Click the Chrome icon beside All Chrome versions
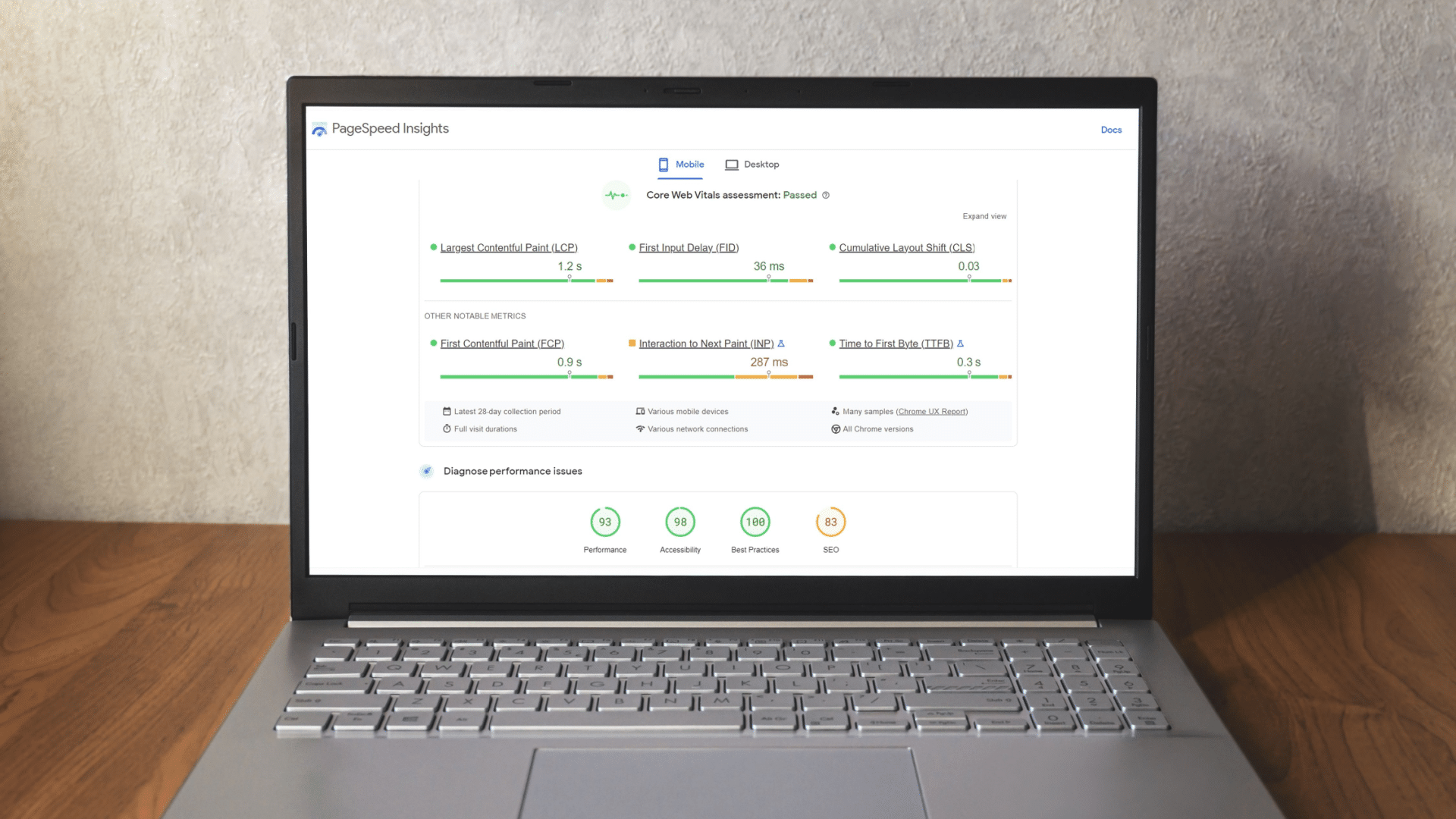The height and width of the screenshot is (819, 1456). tap(835, 428)
